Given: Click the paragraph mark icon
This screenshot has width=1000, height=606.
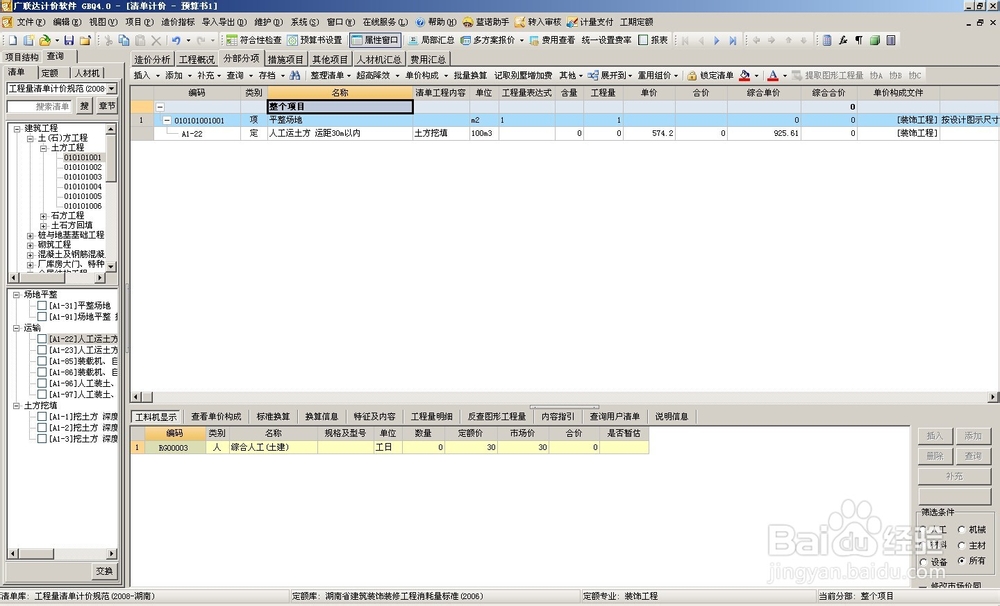Looking at the screenshot, I should pos(859,40).
